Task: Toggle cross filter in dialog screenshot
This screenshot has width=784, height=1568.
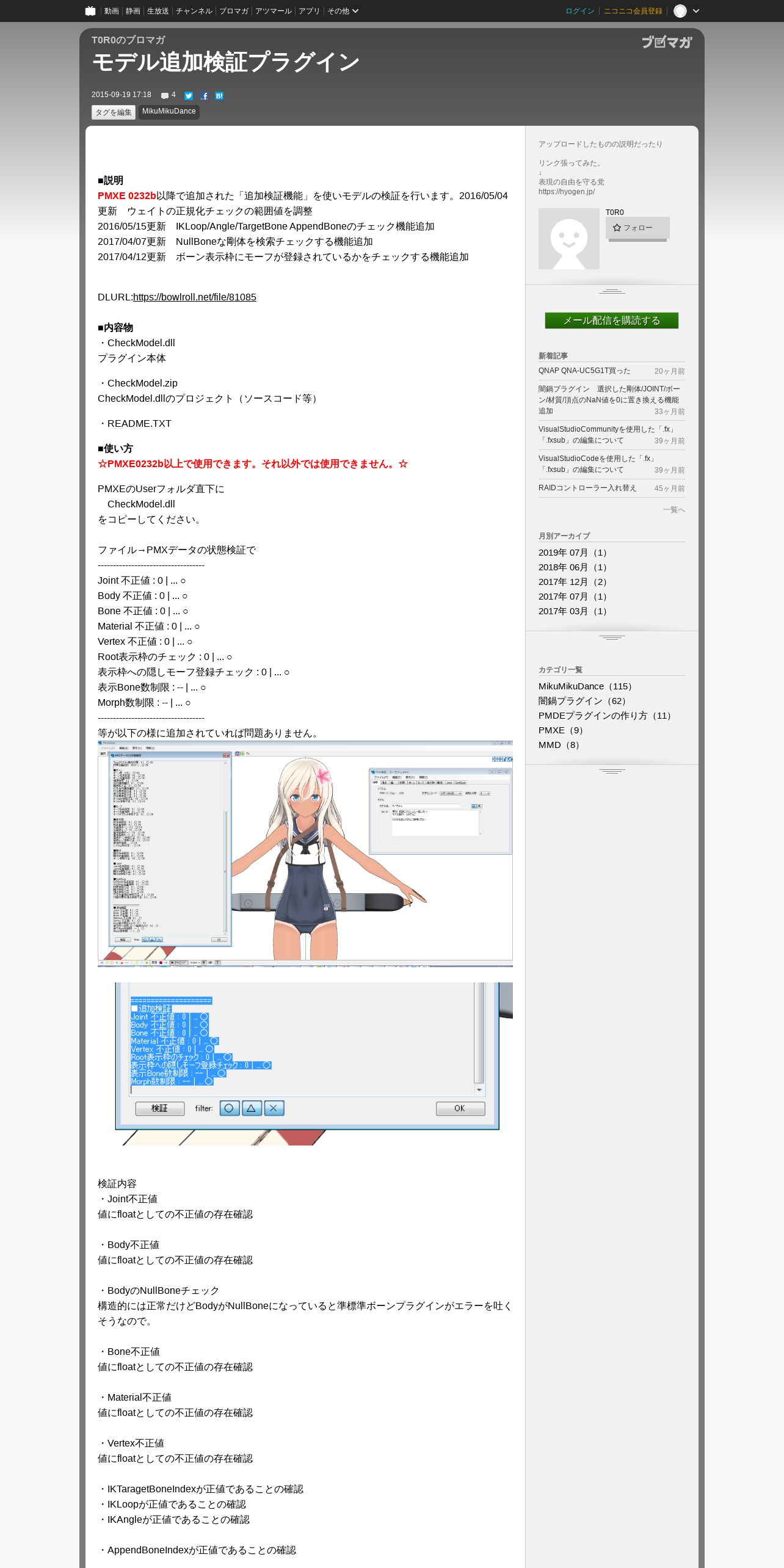Action: [x=274, y=1108]
